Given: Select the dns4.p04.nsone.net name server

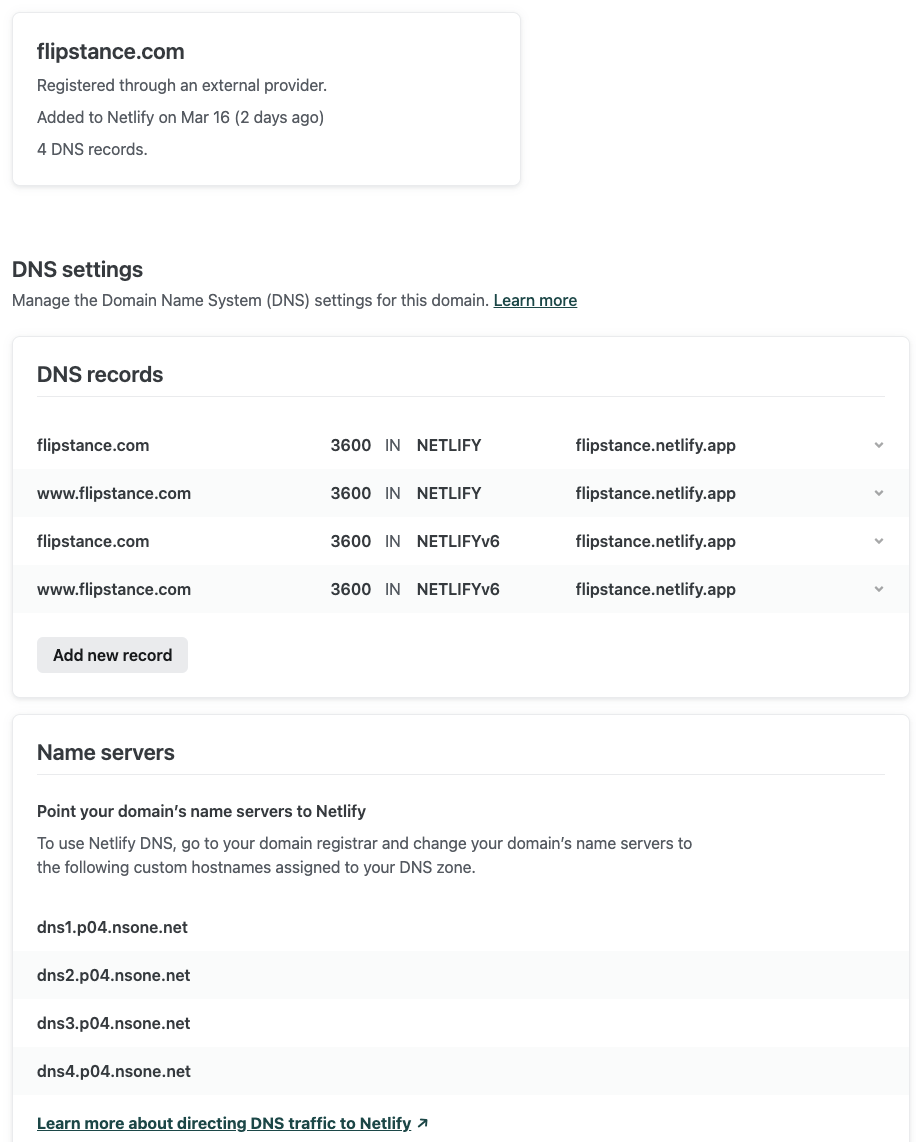Looking at the screenshot, I should (x=113, y=1071).
